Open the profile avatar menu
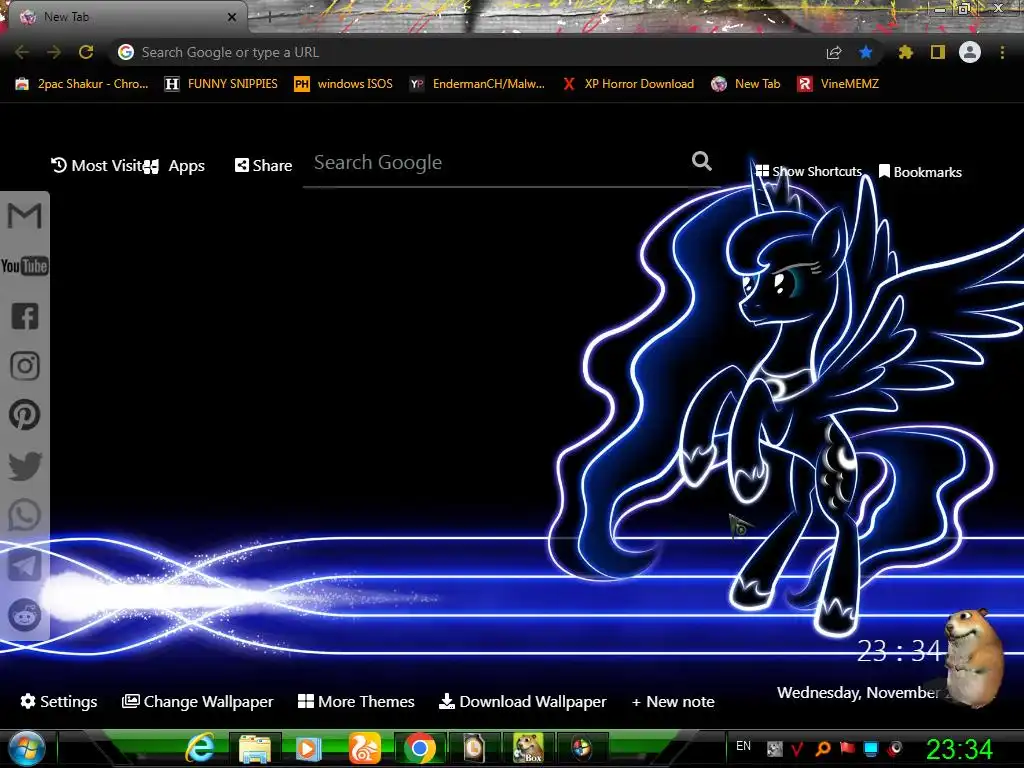This screenshot has width=1024, height=768. (x=970, y=52)
